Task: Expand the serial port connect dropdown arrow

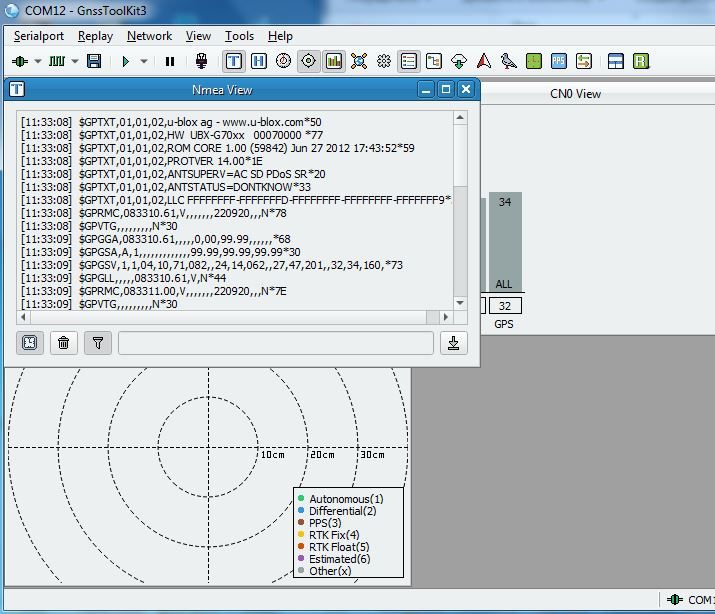Action: tap(38, 61)
